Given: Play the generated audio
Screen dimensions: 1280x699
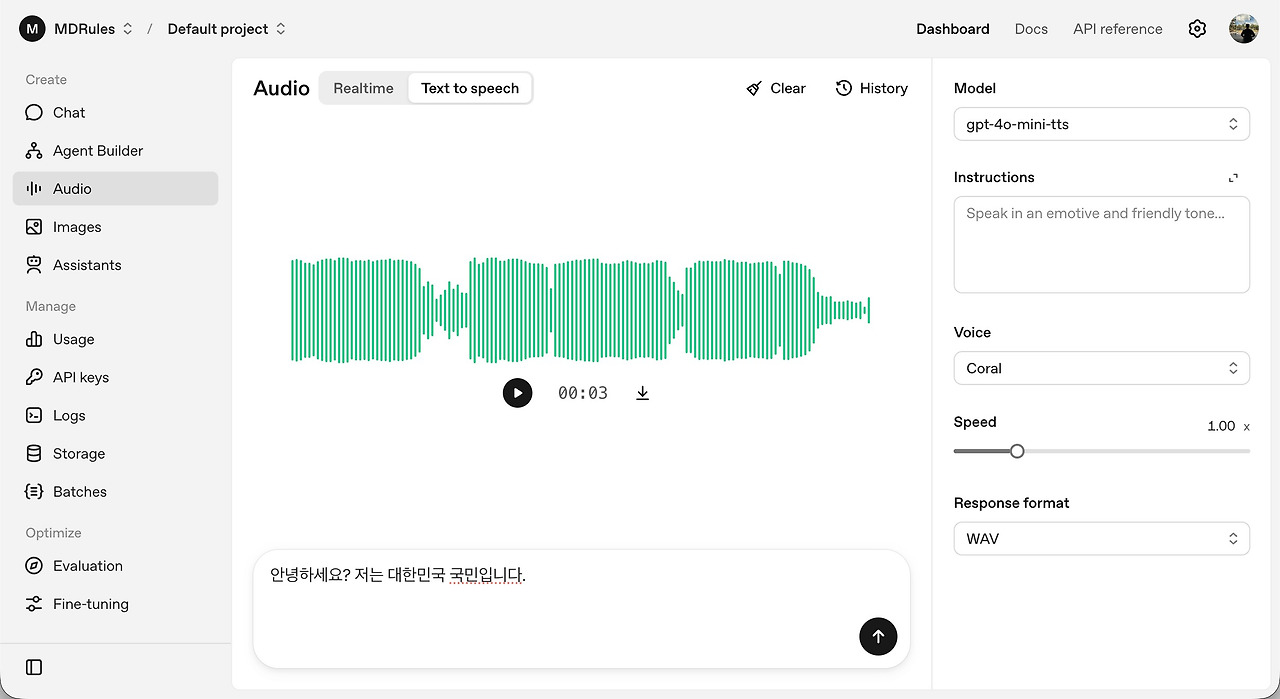Looking at the screenshot, I should [517, 393].
